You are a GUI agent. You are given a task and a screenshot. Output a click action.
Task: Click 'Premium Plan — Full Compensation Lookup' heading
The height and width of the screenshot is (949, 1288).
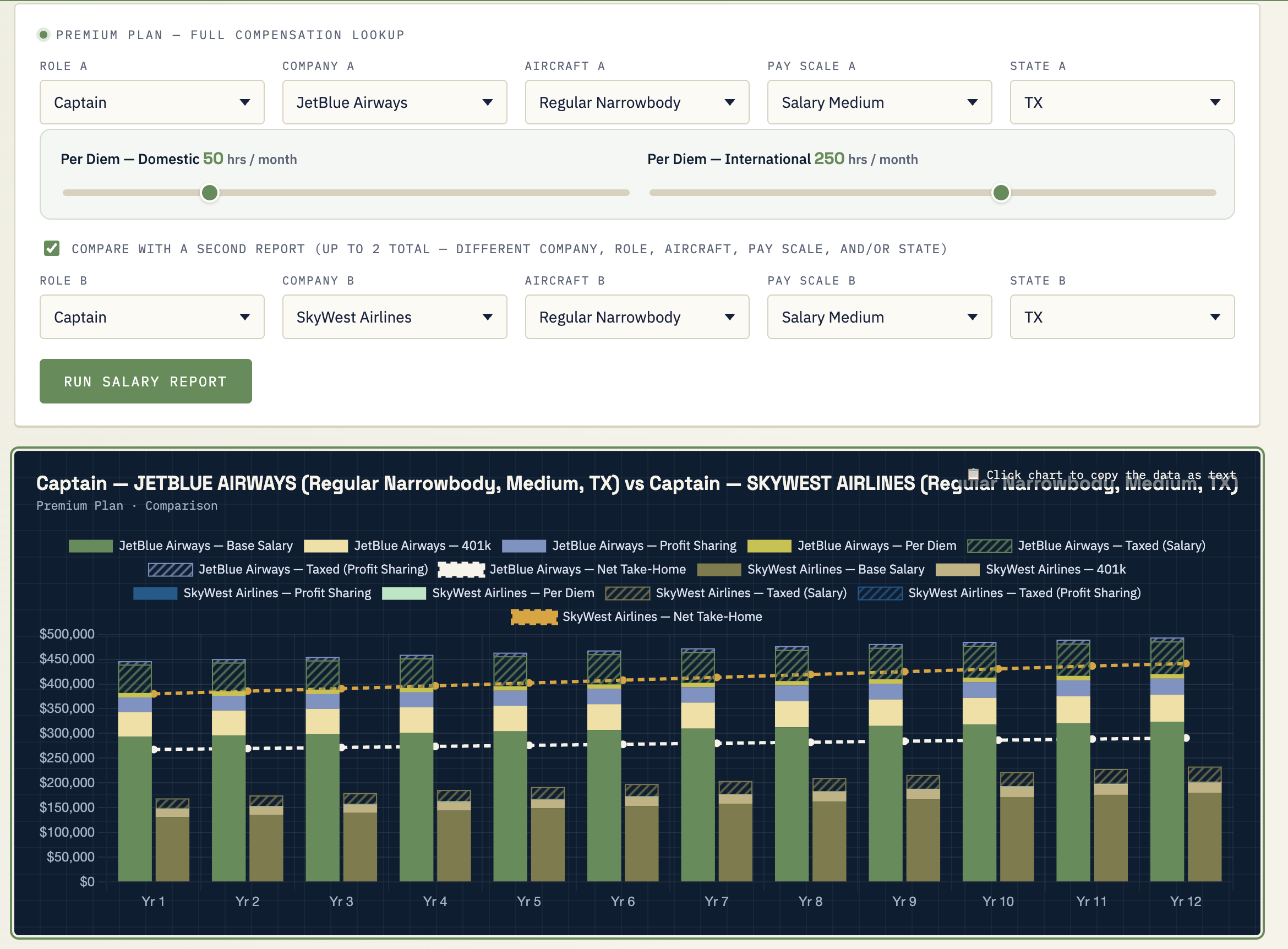[x=231, y=35]
